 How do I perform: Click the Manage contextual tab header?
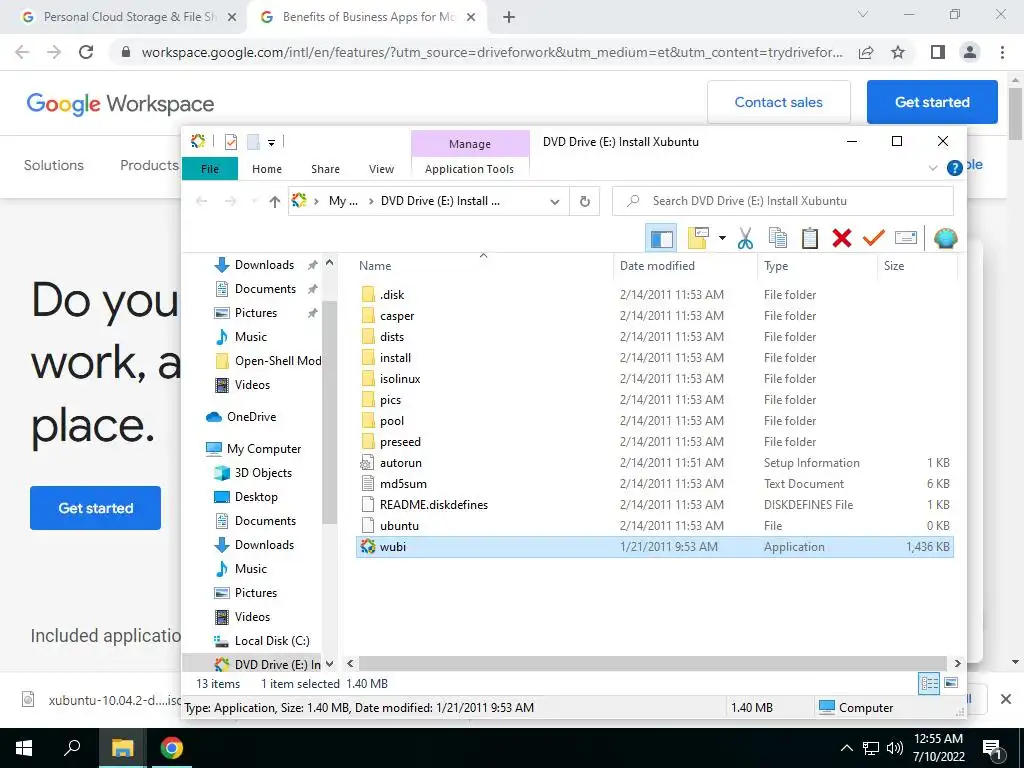(x=470, y=144)
